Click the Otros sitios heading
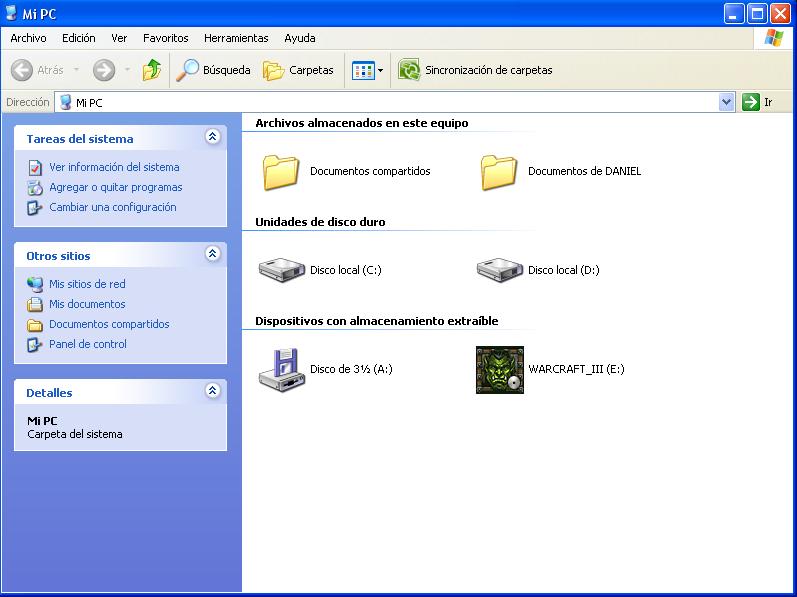This screenshot has height=597, width=797. 58,256
